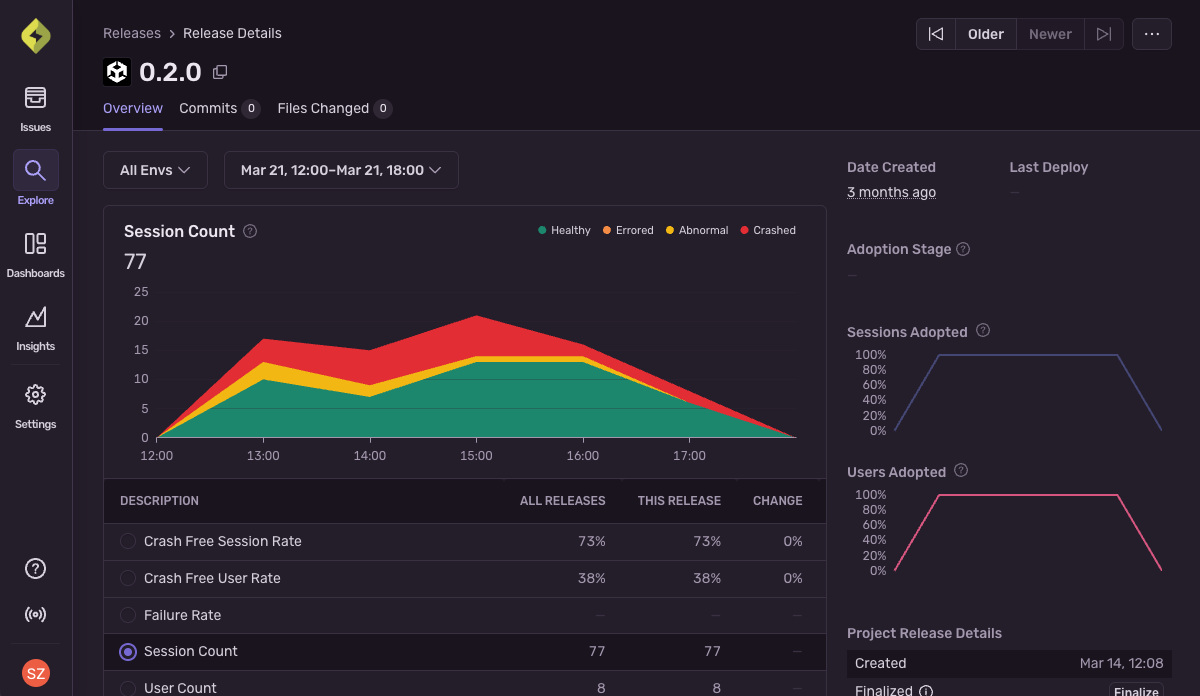1200x696 pixels.
Task: Open Settings from the sidebar
Action: click(35, 405)
